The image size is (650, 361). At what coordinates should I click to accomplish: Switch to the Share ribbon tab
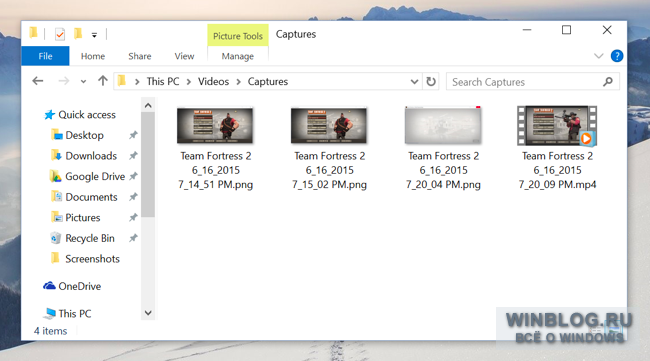(x=140, y=56)
